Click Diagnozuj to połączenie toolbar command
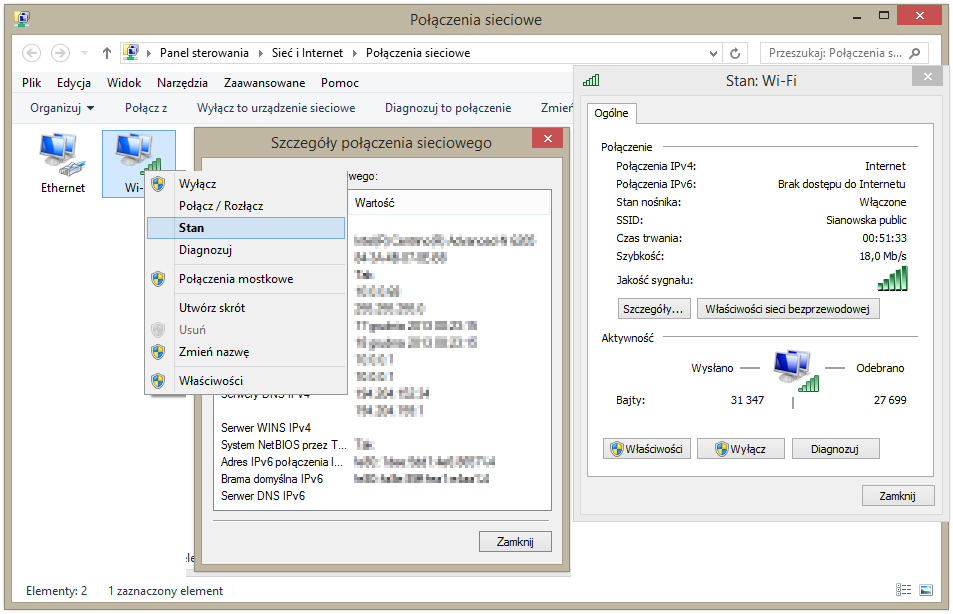The image size is (953, 614). click(448, 108)
